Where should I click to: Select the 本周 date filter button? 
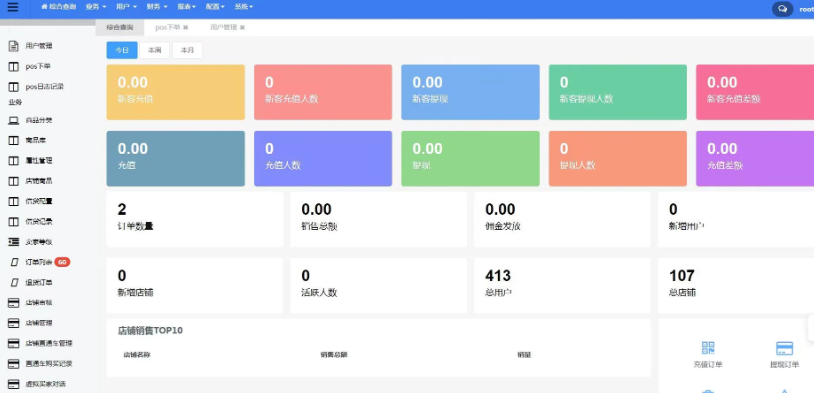pos(155,50)
